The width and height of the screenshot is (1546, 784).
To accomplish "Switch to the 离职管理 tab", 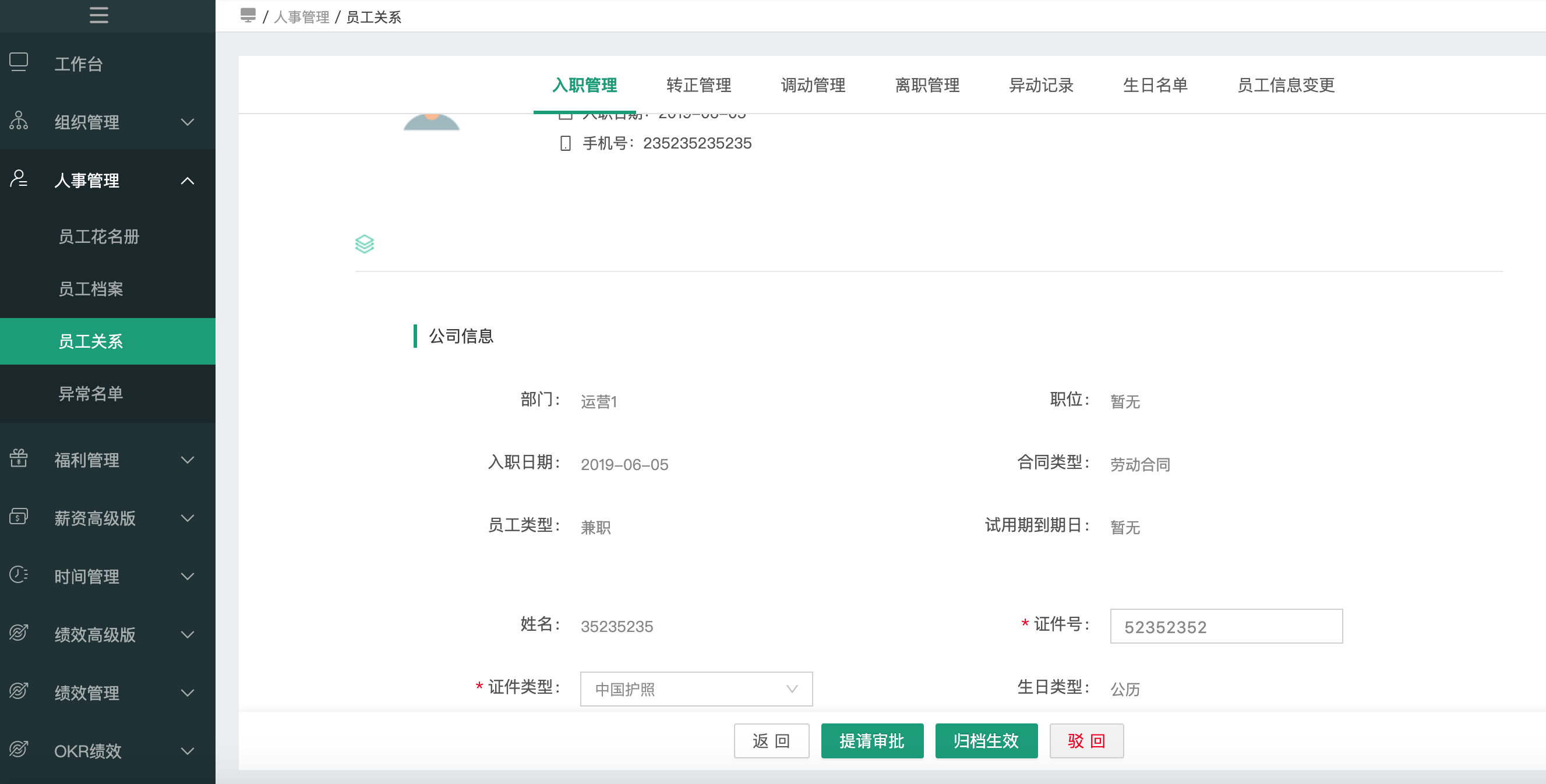I will click(x=927, y=85).
